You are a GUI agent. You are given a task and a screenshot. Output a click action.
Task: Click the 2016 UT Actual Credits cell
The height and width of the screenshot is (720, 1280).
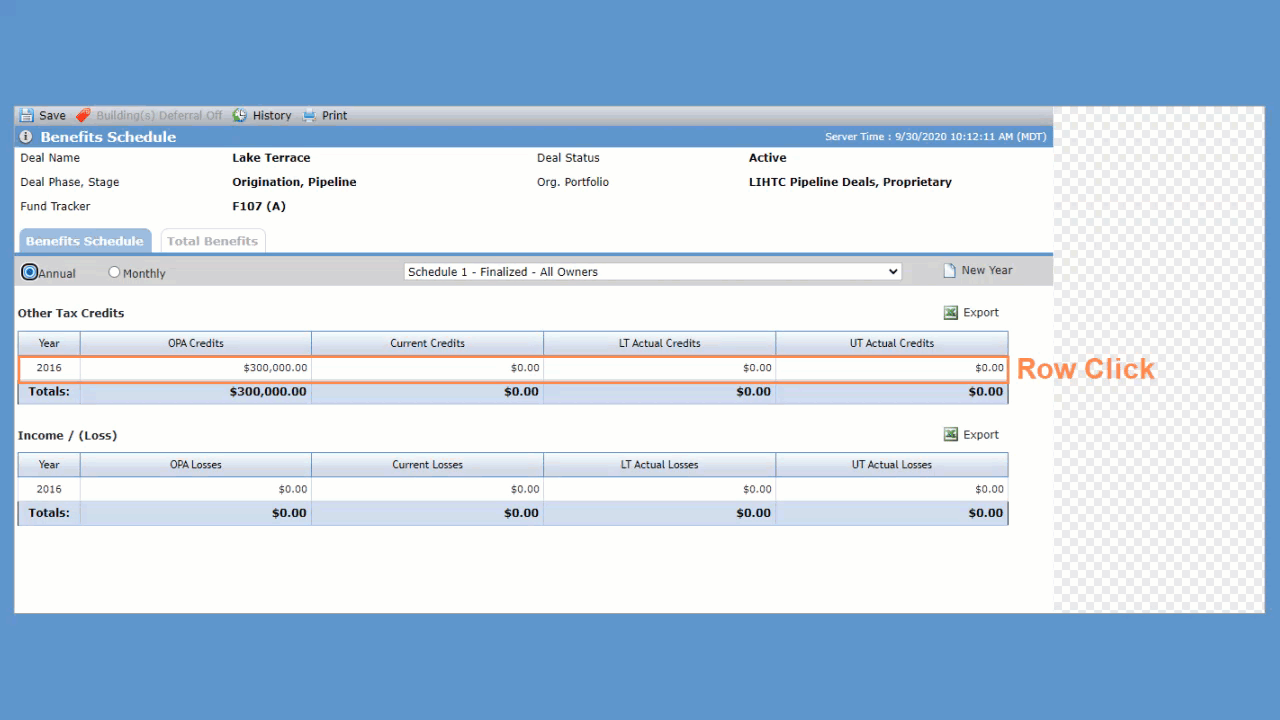[x=892, y=368]
